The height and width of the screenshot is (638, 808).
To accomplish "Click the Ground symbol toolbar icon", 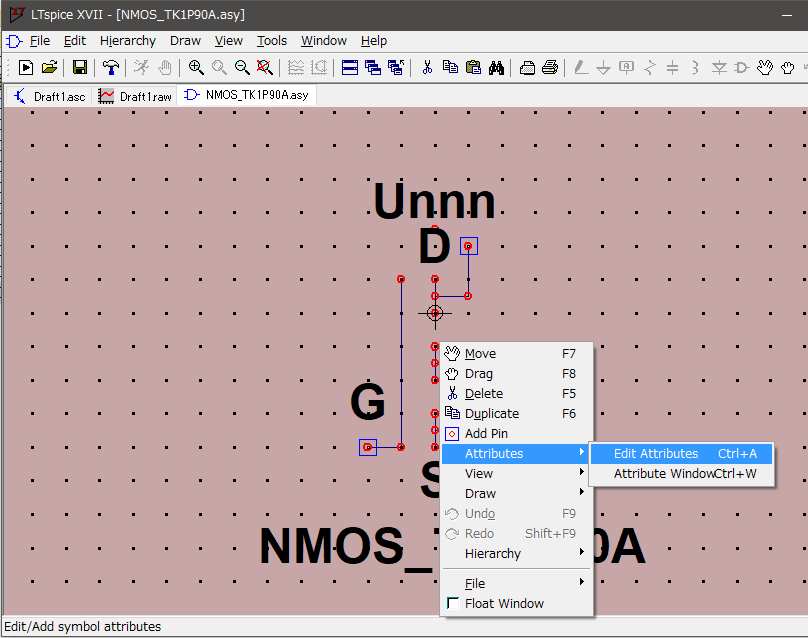I will point(603,68).
